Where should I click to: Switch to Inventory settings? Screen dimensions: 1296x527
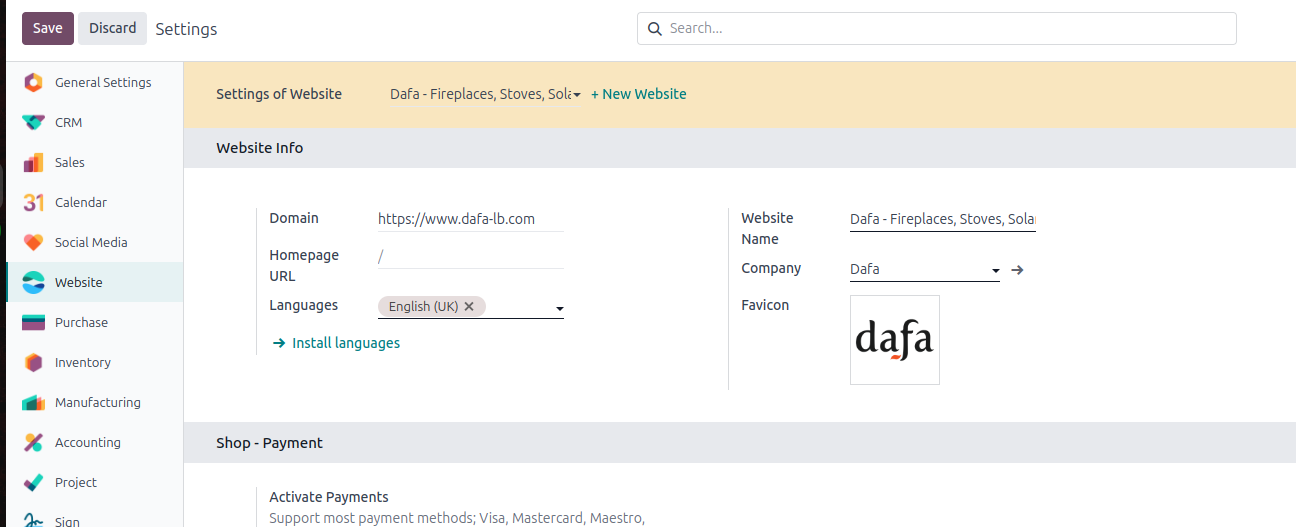(95, 362)
